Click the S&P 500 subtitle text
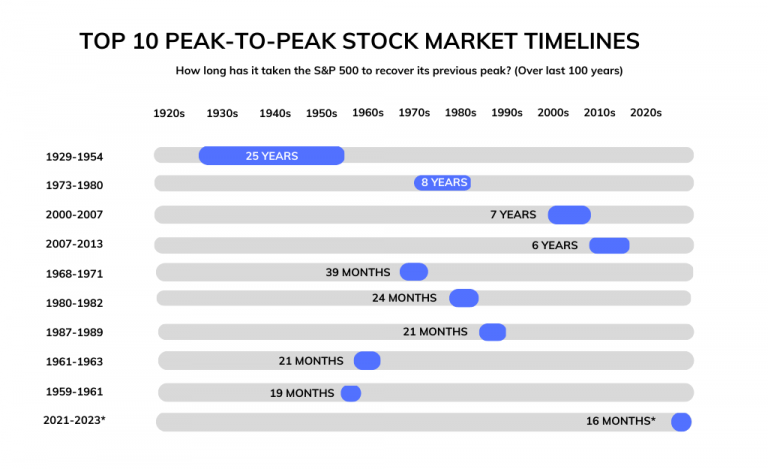 click(x=399, y=71)
